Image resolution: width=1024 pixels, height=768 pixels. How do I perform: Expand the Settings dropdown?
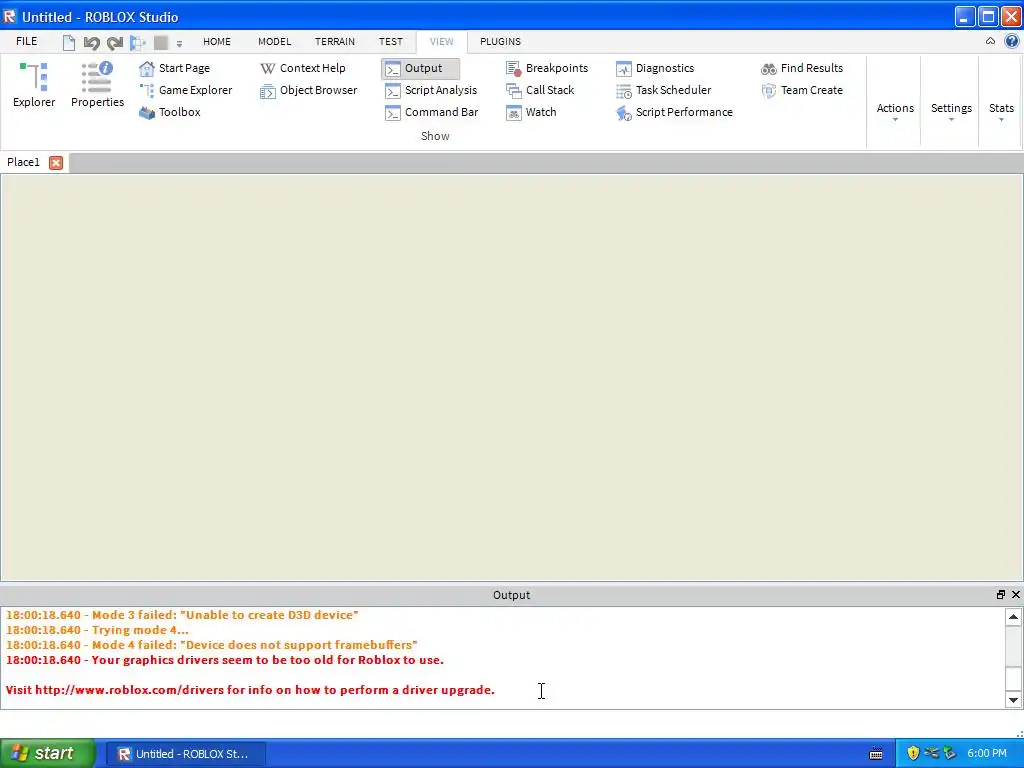(x=951, y=110)
